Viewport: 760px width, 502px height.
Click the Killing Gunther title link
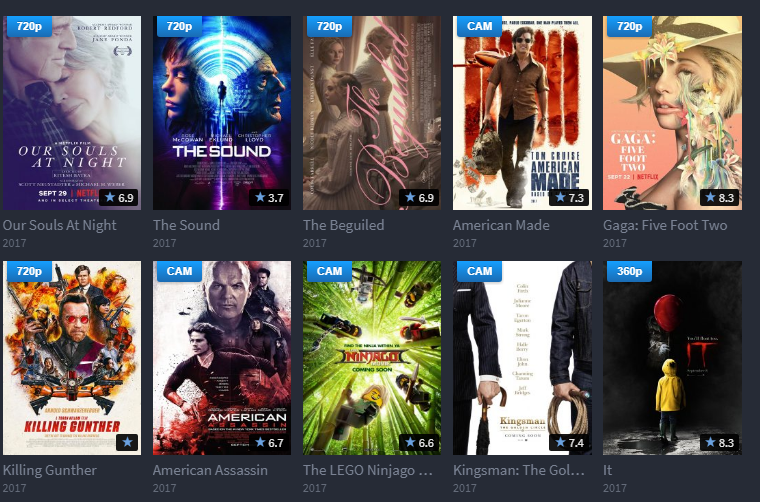[50, 471]
